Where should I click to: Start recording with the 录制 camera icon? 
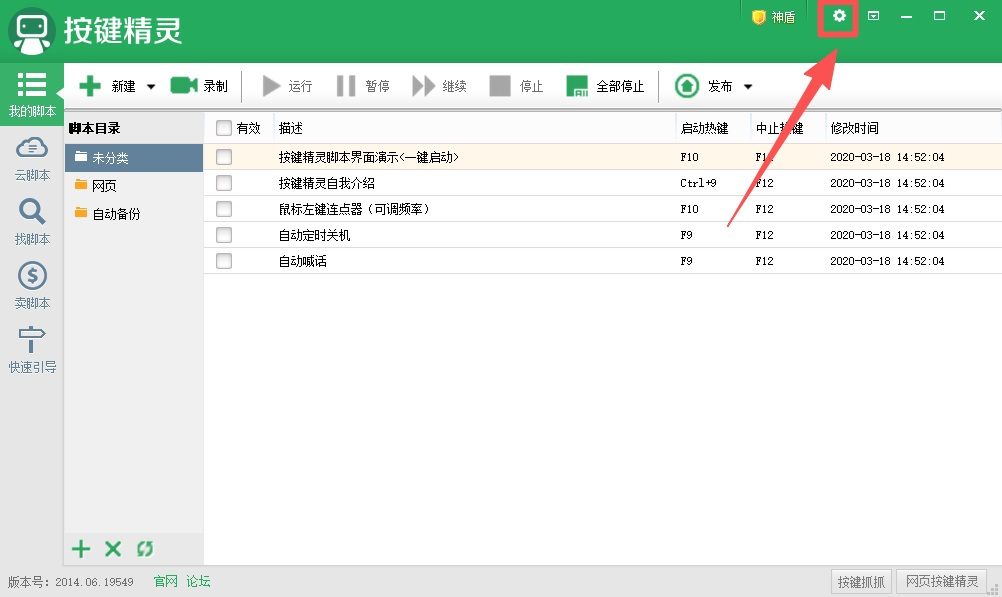pos(184,86)
